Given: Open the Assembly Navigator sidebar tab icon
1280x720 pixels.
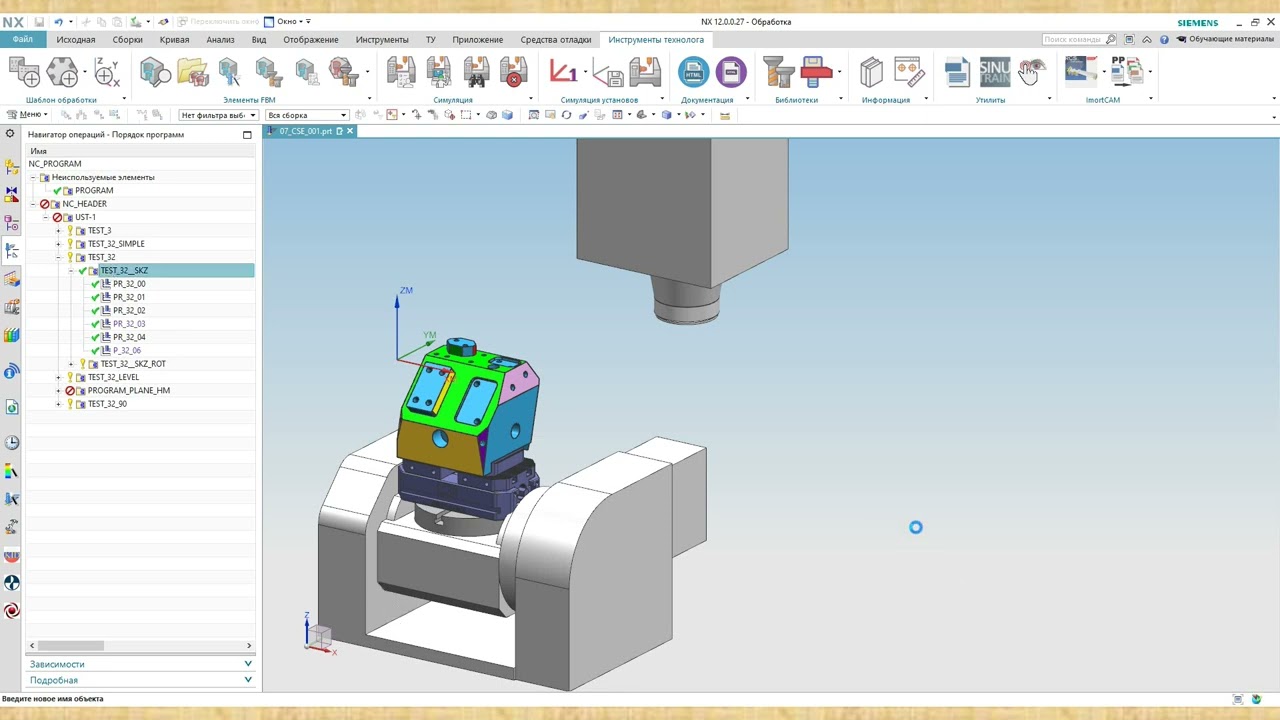Looking at the screenshot, I should 12,167.
